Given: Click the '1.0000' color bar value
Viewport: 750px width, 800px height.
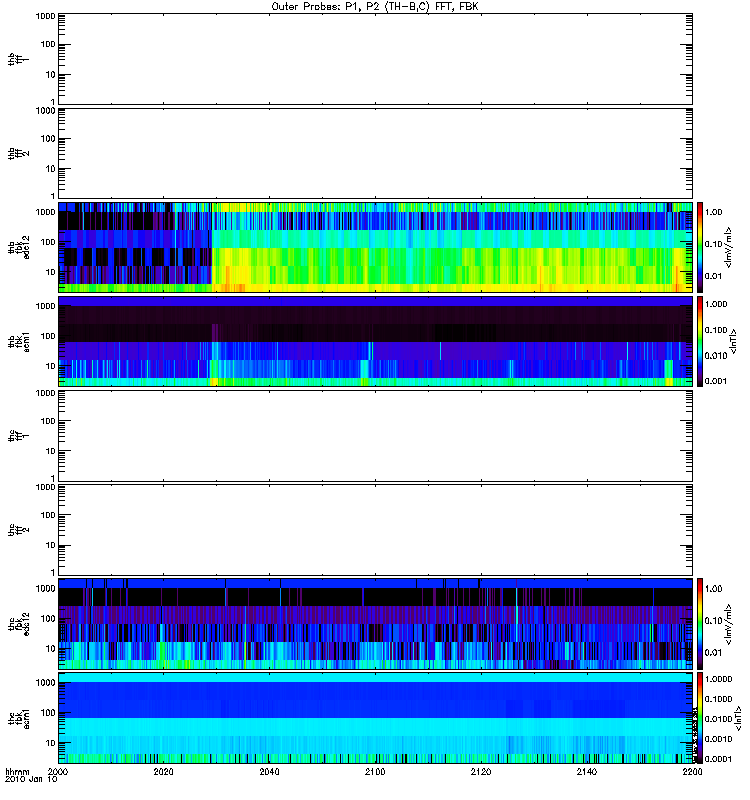Looking at the screenshot, I should click(718, 679).
